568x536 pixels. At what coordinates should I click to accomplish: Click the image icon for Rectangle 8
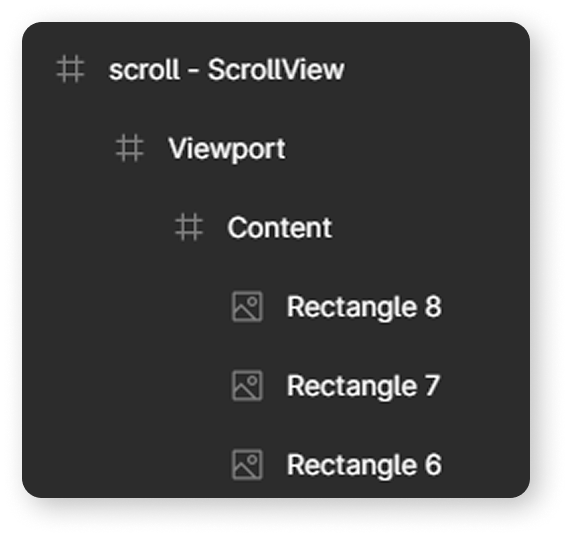[247, 306]
